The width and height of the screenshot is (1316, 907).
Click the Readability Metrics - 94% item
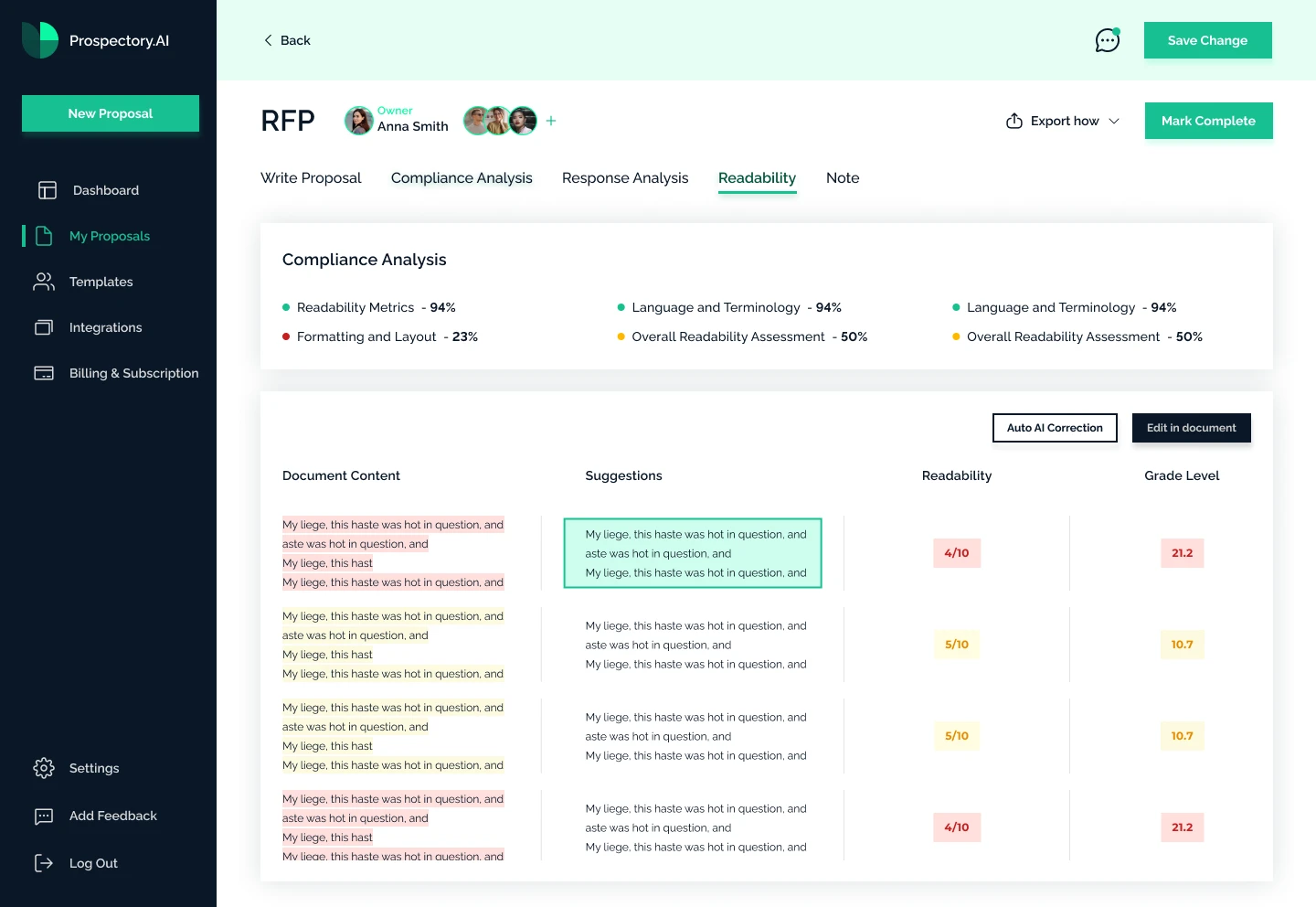[x=369, y=307]
